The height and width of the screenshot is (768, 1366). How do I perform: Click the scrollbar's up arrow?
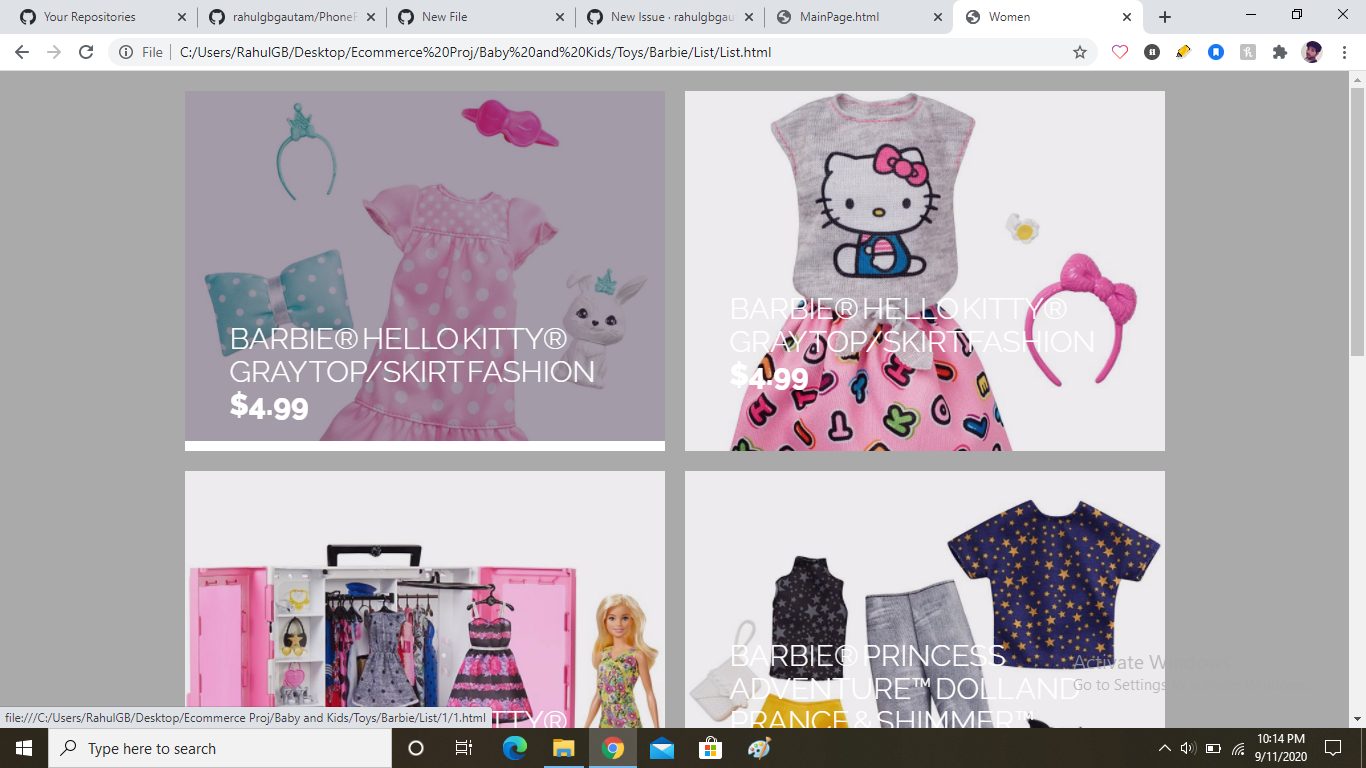pos(1357,79)
